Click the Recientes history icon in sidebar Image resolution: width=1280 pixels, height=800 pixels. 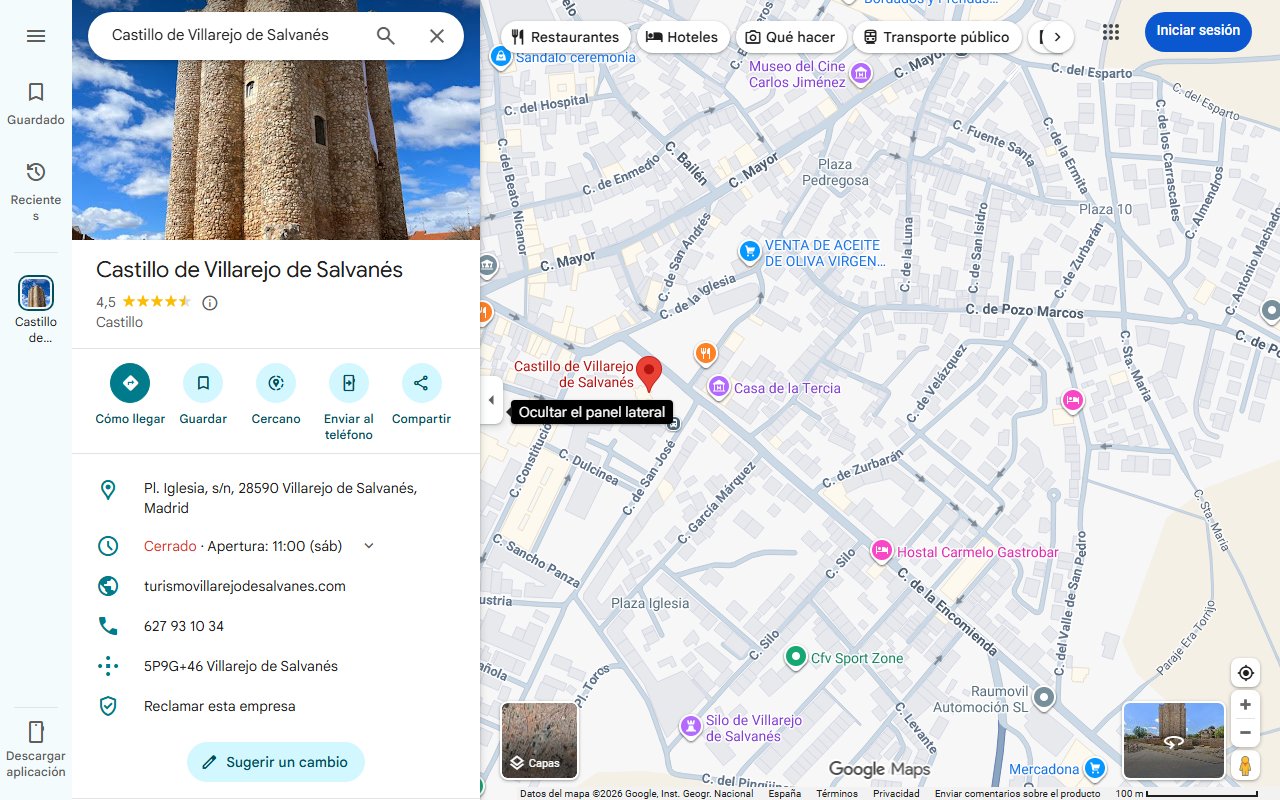[x=36, y=171]
